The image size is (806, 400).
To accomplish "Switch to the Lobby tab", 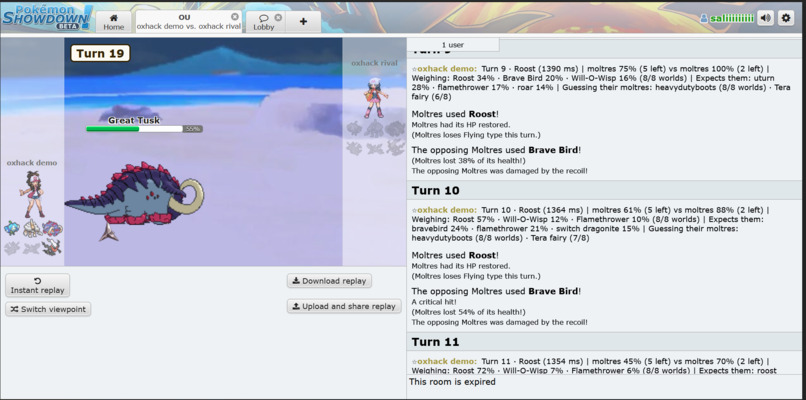I will click(x=264, y=22).
